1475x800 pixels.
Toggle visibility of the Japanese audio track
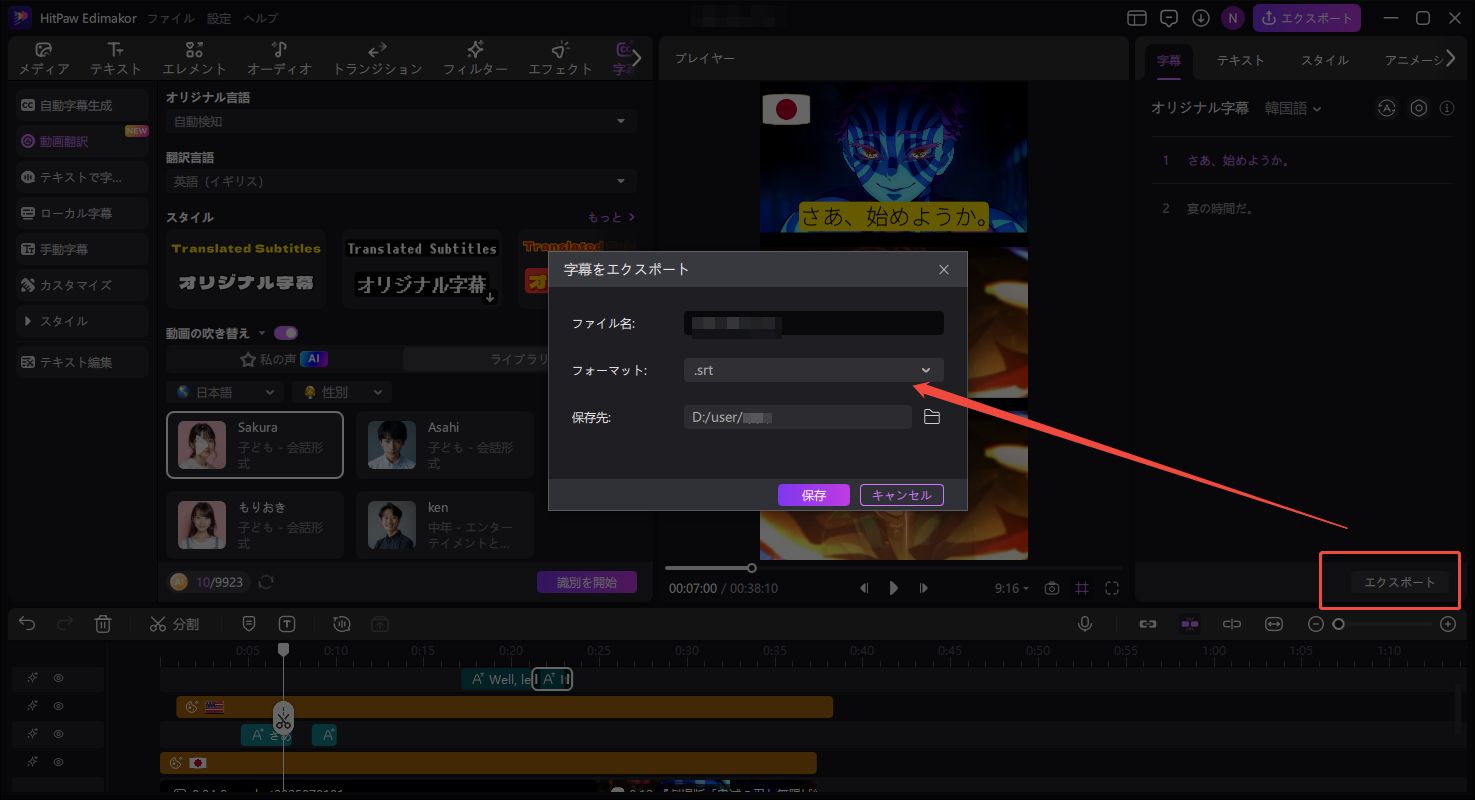click(60, 762)
